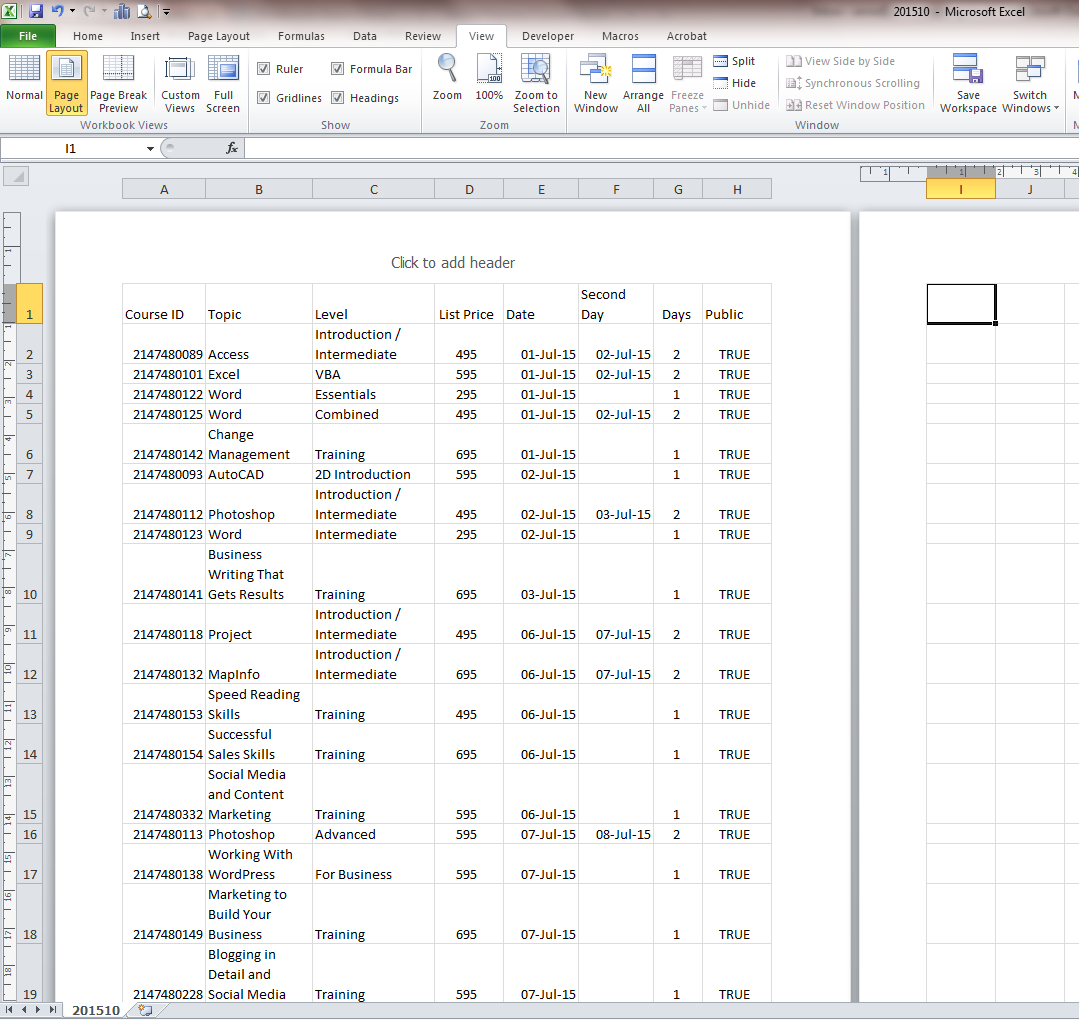Toggle the Formula Bar checkbox
The height and width of the screenshot is (1020, 1079).
point(337,69)
